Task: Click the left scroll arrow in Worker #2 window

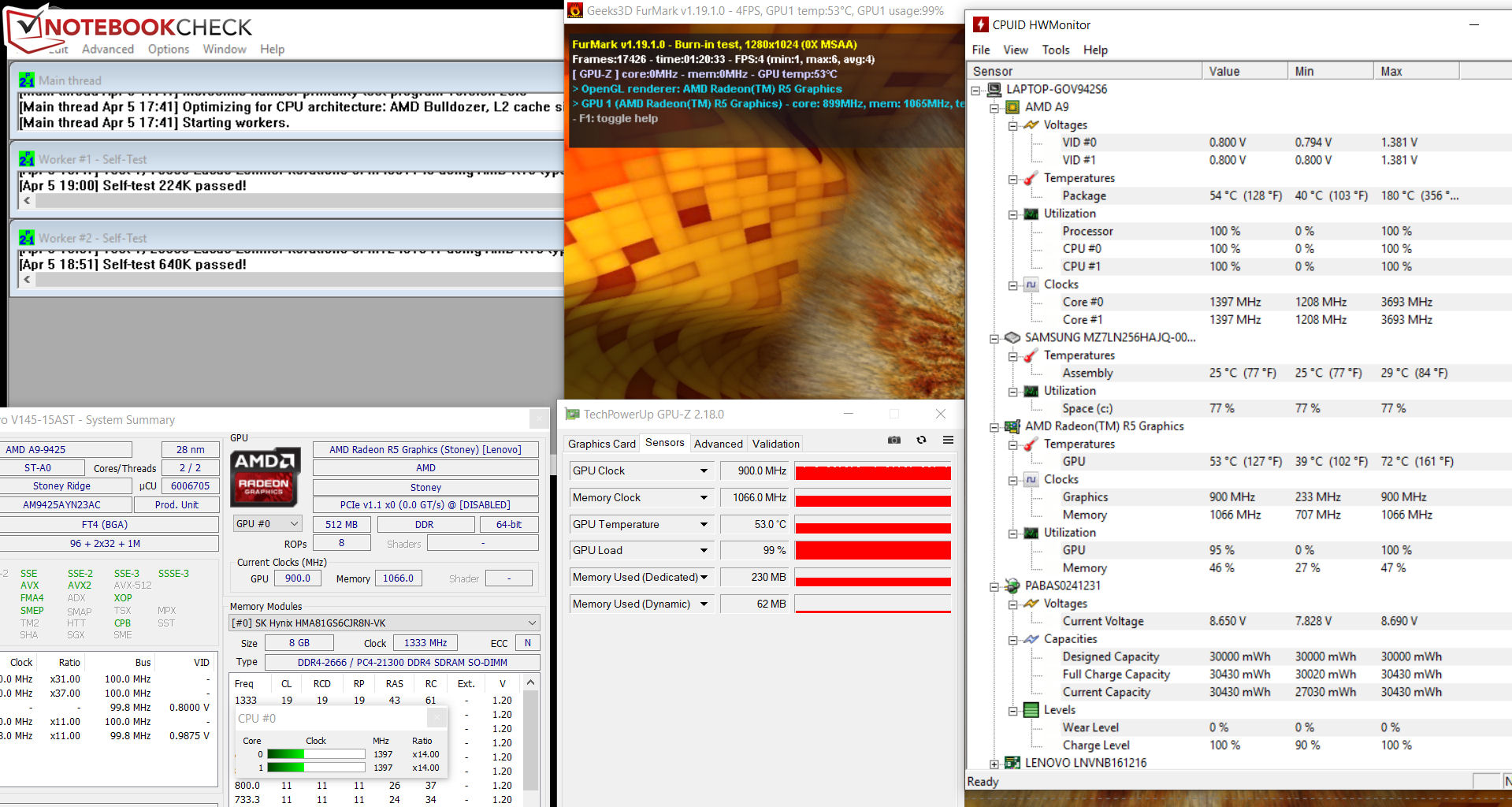Action: [x=27, y=279]
